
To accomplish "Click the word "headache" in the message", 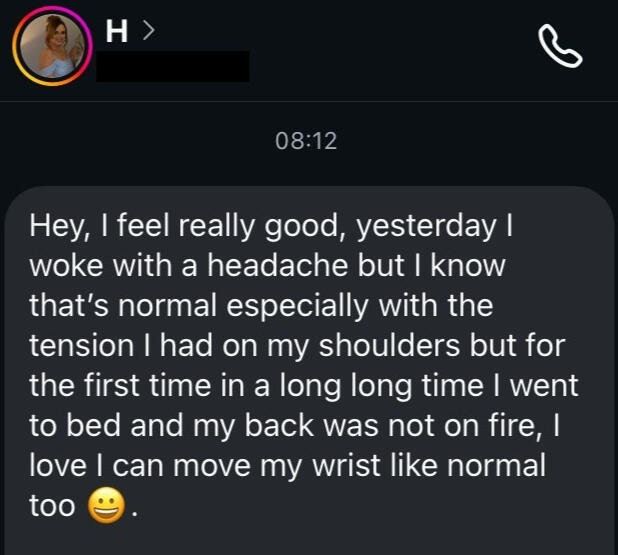I will click(x=278, y=265).
